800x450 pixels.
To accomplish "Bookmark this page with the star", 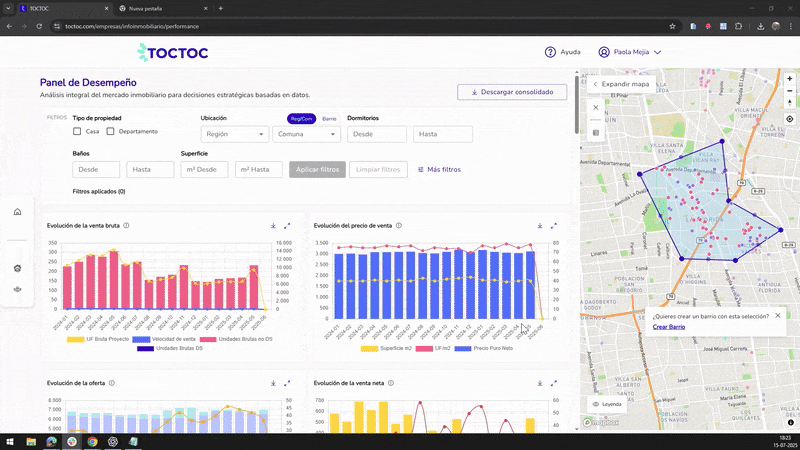I will point(672,27).
